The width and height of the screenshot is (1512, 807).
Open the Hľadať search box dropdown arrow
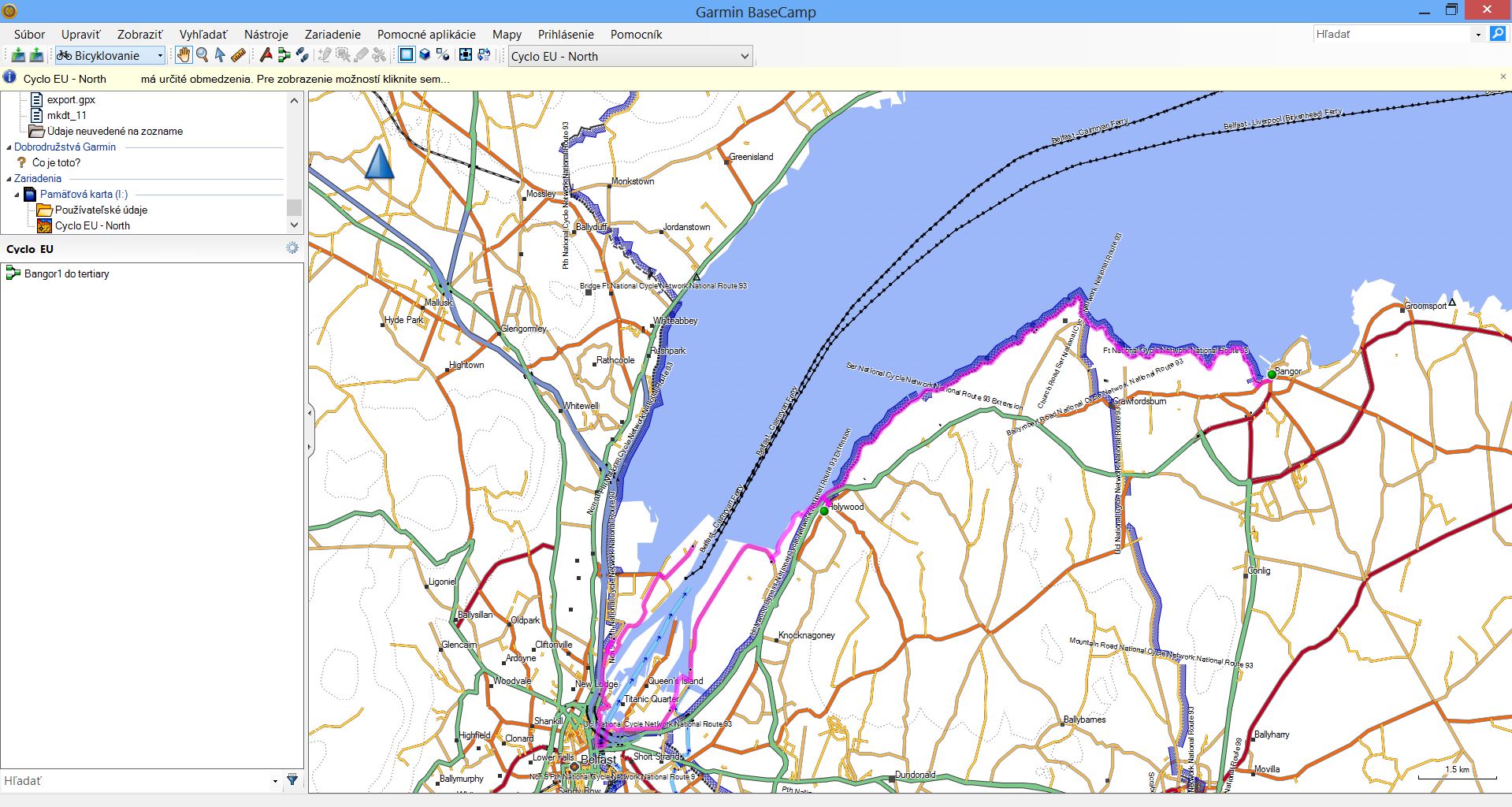1478,34
